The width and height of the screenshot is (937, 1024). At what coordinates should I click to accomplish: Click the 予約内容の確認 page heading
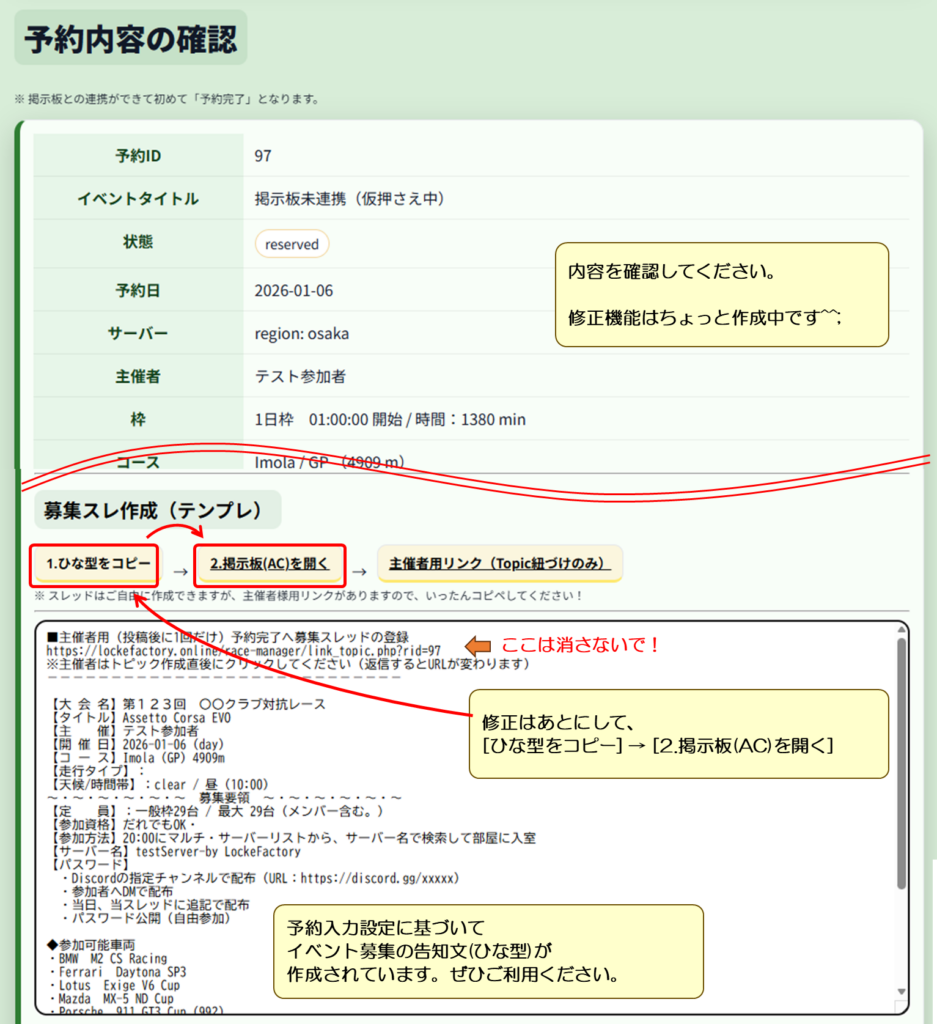(x=131, y=41)
